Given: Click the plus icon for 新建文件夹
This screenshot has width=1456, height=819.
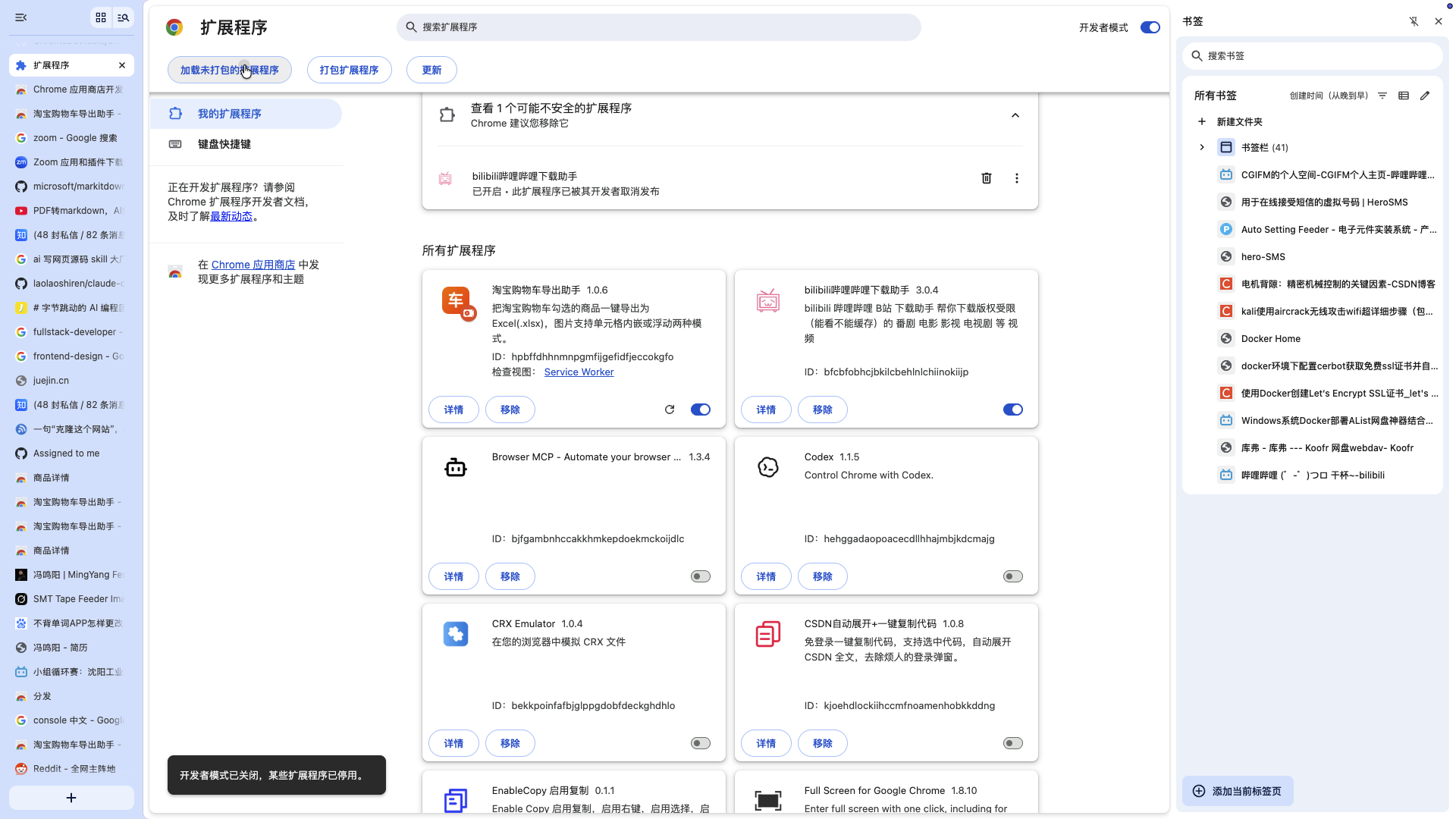Looking at the screenshot, I should tap(1202, 121).
